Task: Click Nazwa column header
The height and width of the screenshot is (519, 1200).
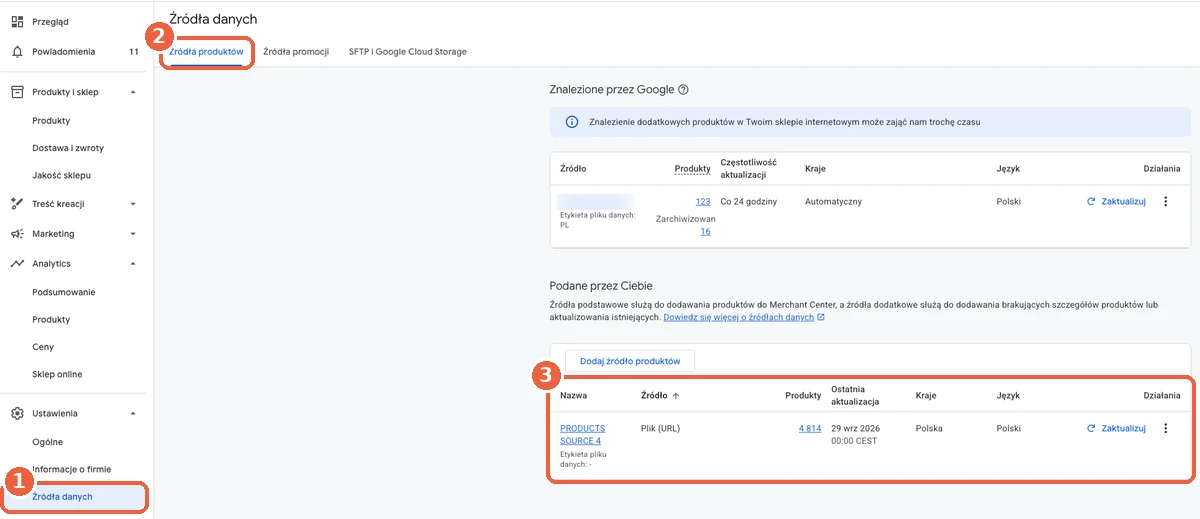Action: pos(574,396)
